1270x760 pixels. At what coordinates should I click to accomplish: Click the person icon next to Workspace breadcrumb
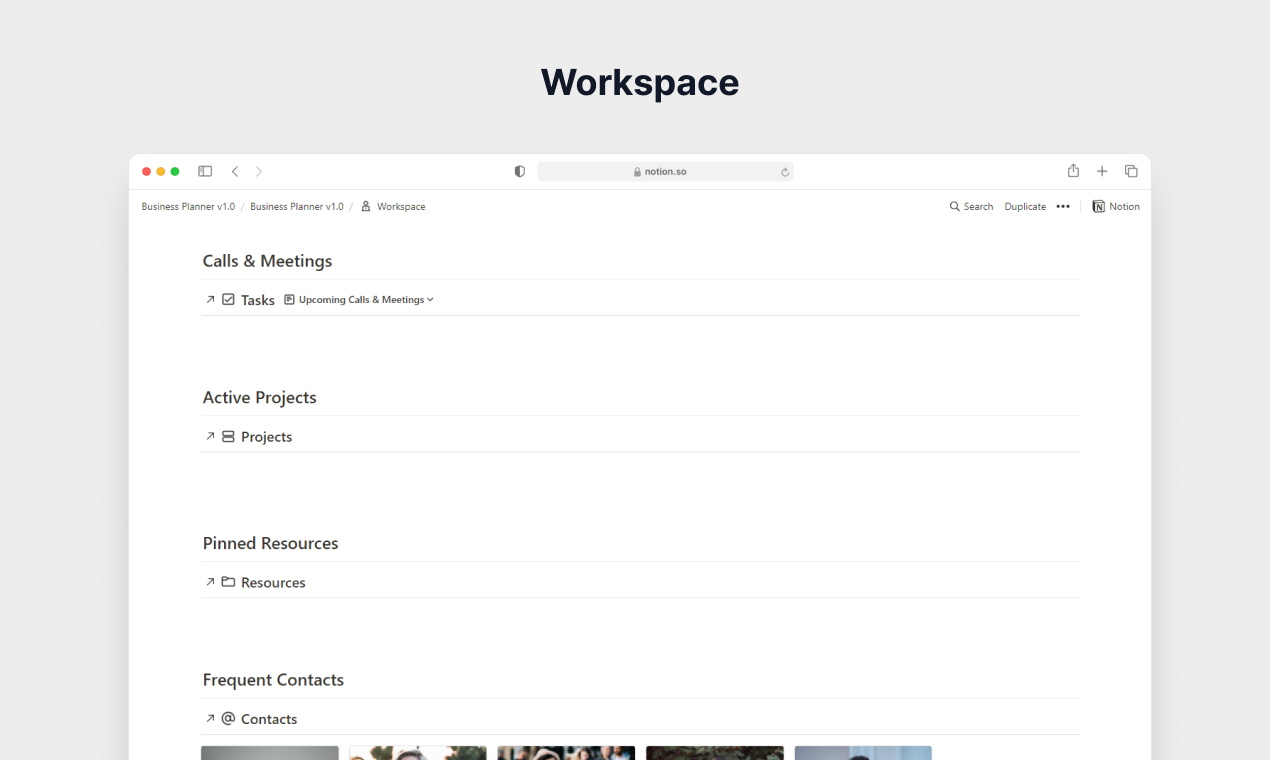(x=368, y=206)
